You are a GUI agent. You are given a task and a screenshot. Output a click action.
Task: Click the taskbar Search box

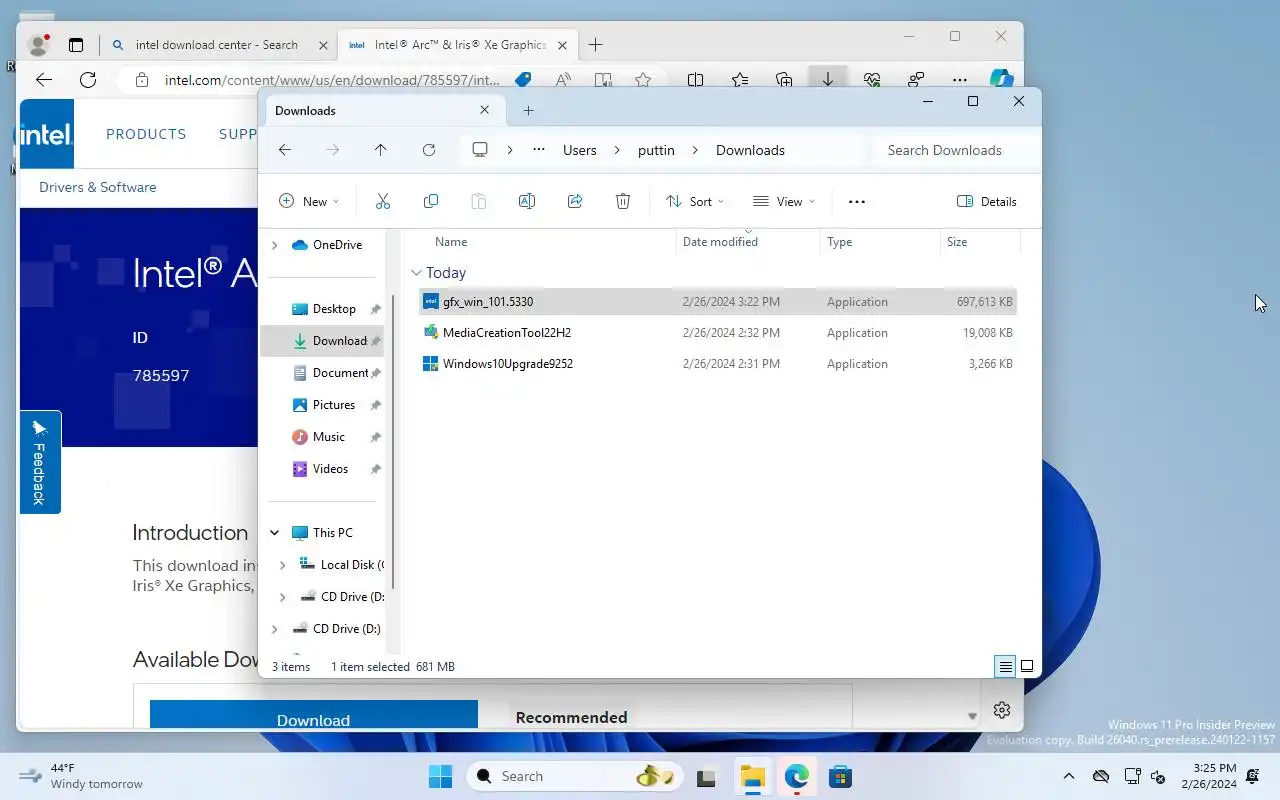click(575, 776)
